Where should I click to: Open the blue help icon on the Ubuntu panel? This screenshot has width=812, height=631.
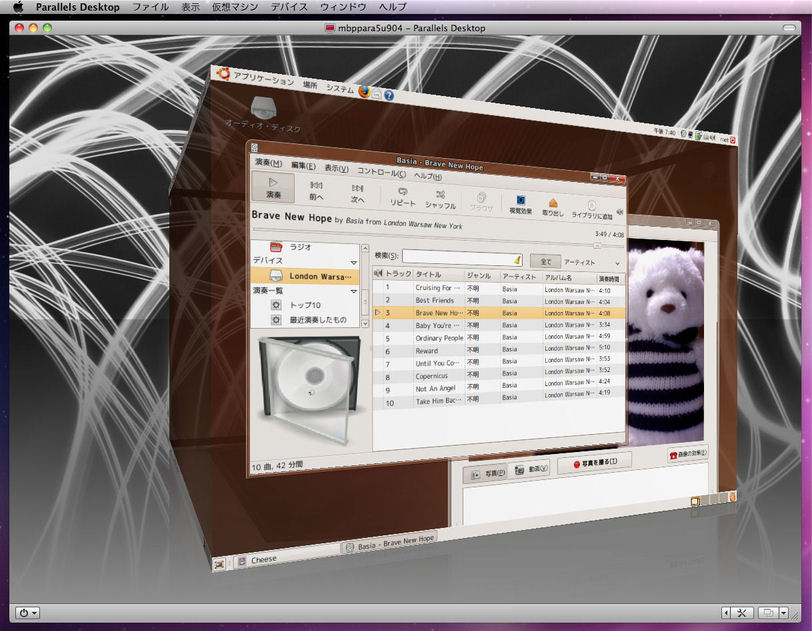point(388,95)
